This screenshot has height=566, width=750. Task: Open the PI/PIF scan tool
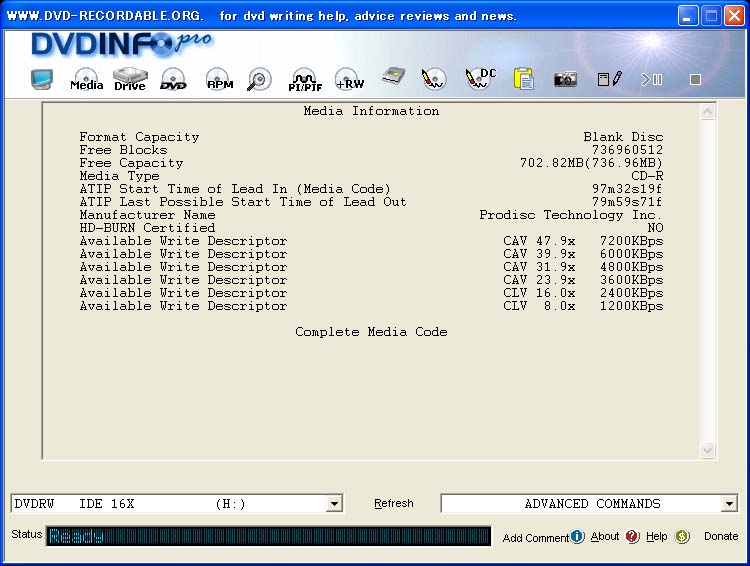305,80
